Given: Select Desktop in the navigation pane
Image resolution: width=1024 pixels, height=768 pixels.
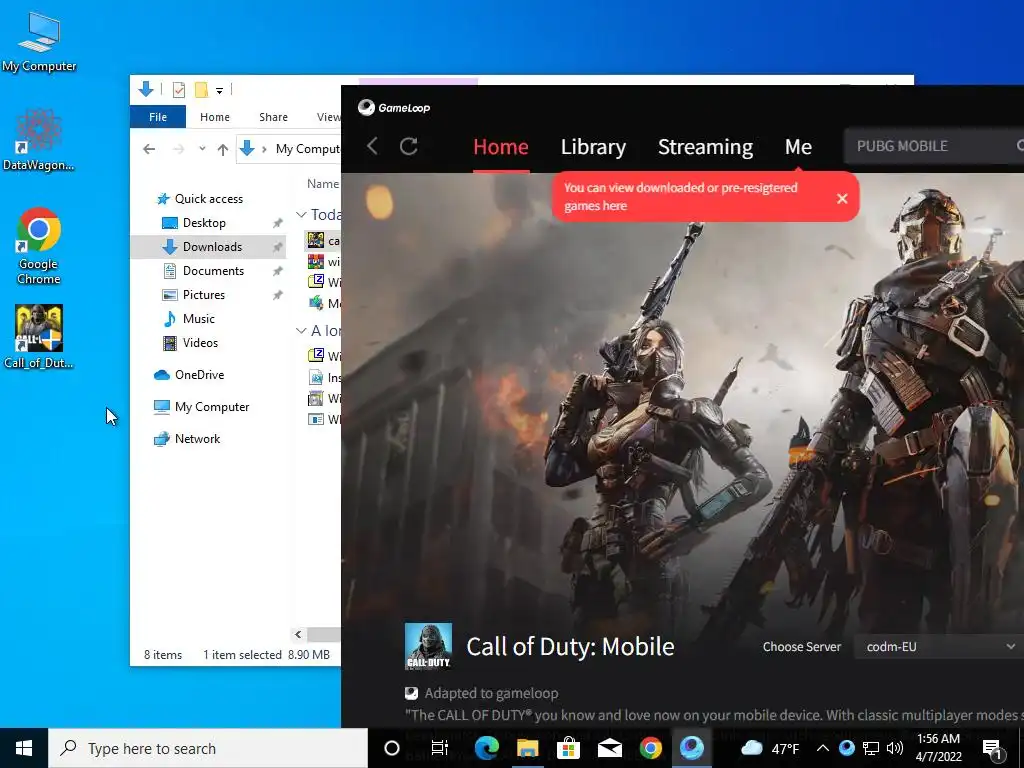Looking at the screenshot, I should pos(204,223).
